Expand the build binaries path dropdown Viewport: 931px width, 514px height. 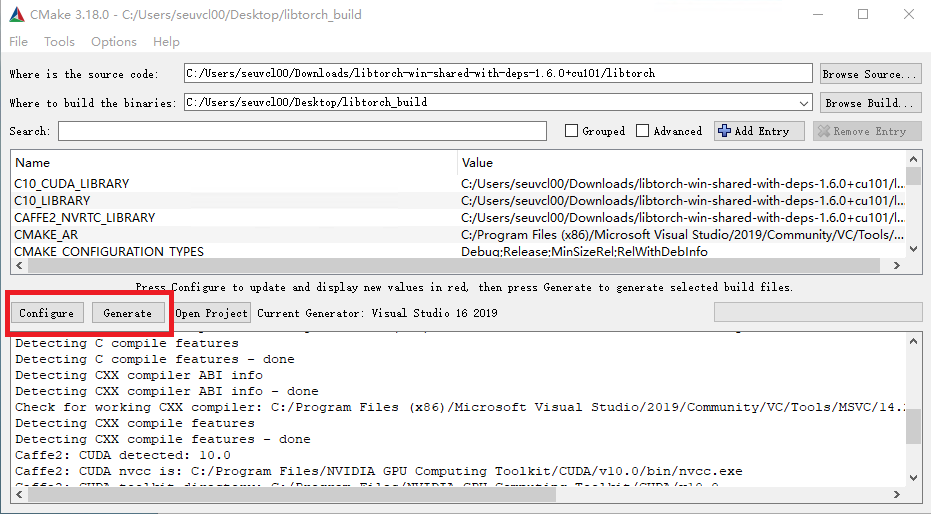804,103
